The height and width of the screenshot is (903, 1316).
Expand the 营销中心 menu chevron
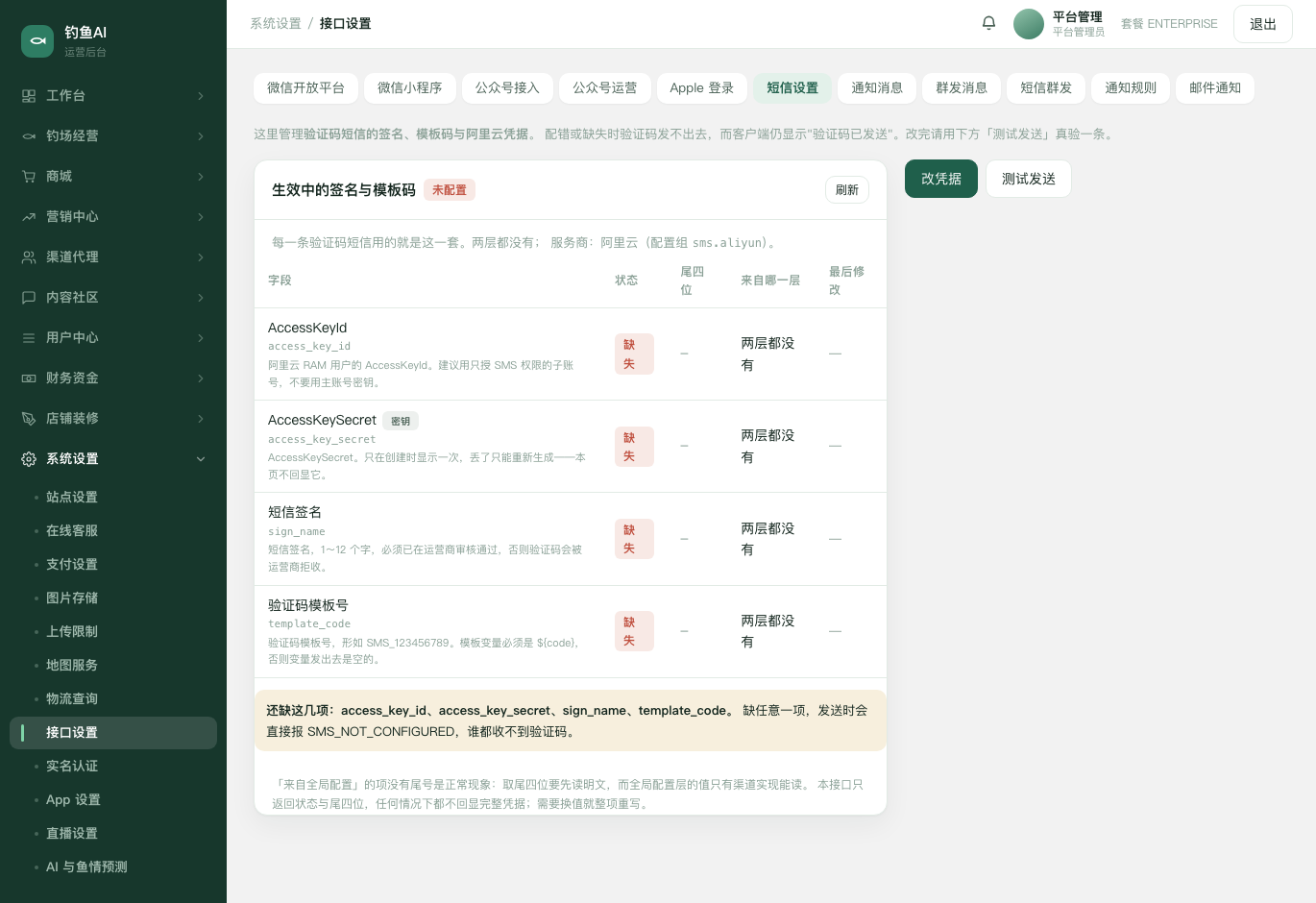(x=201, y=217)
